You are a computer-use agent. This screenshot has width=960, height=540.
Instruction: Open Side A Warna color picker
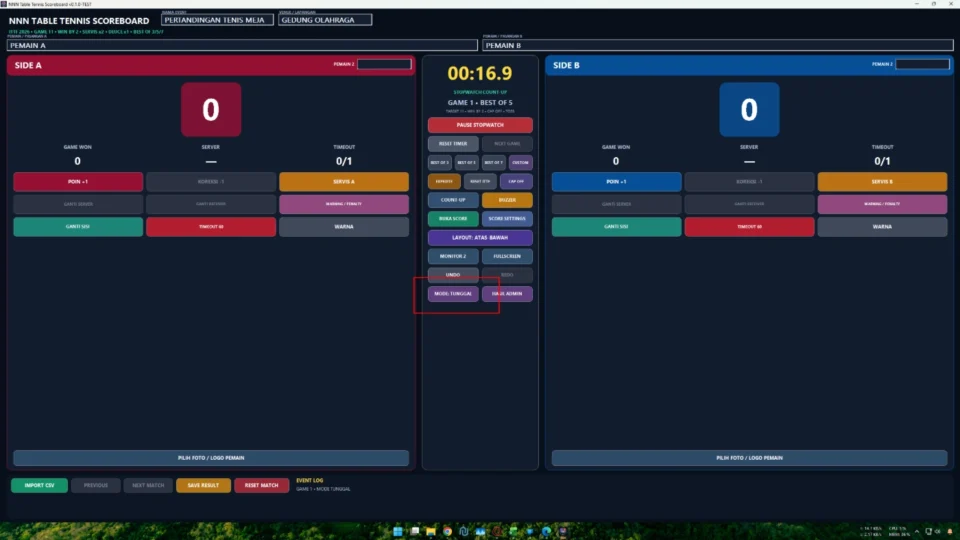344,227
